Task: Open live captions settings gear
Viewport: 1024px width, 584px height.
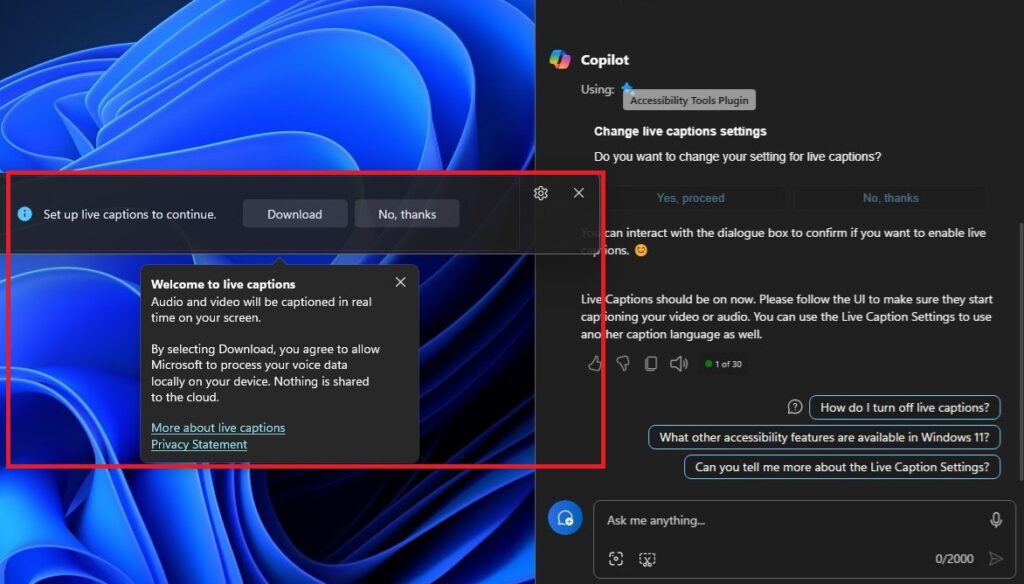Action: (541, 193)
